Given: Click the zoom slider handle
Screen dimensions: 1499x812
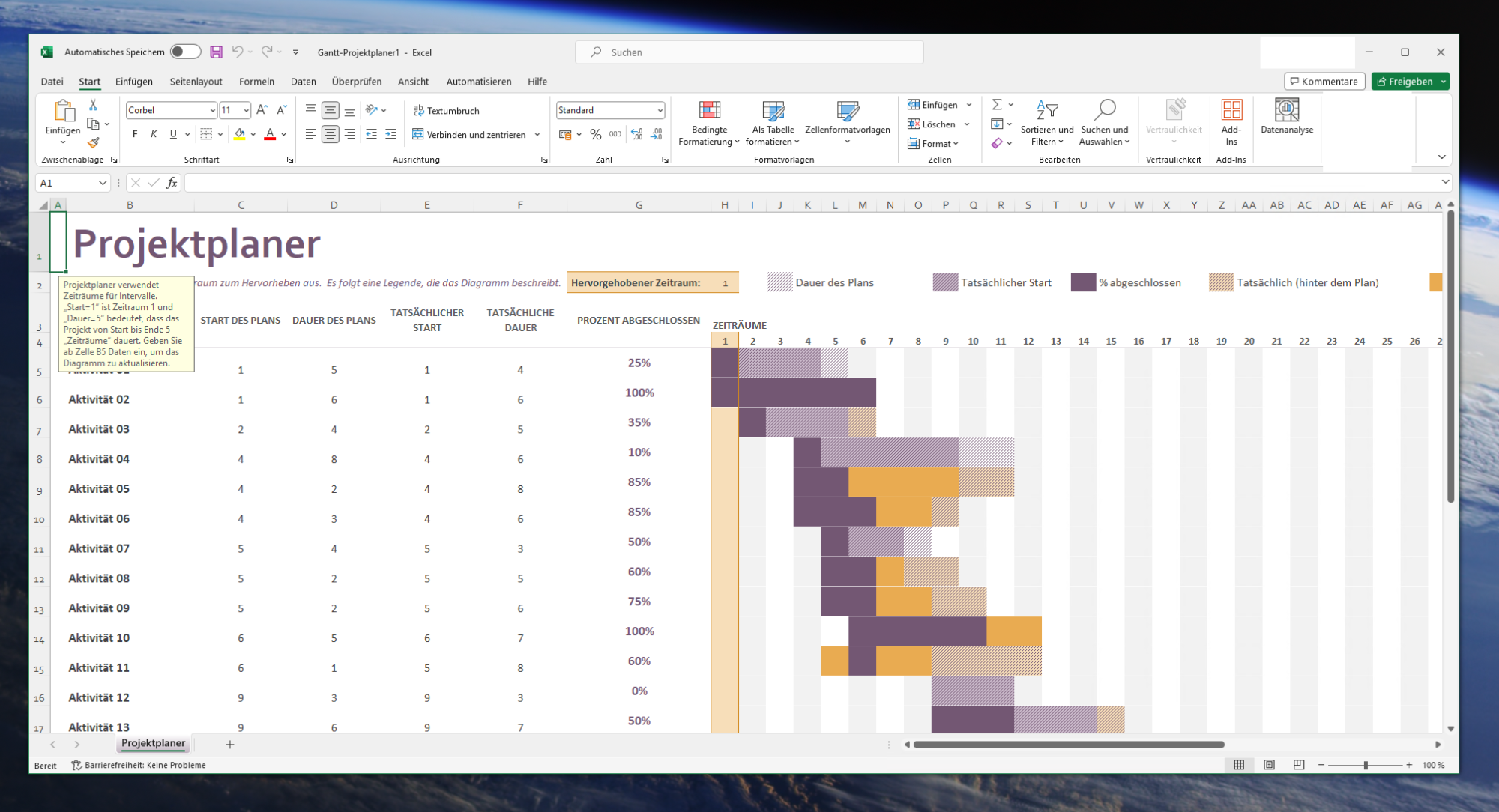Looking at the screenshot, I should (x=1366, y=765).
